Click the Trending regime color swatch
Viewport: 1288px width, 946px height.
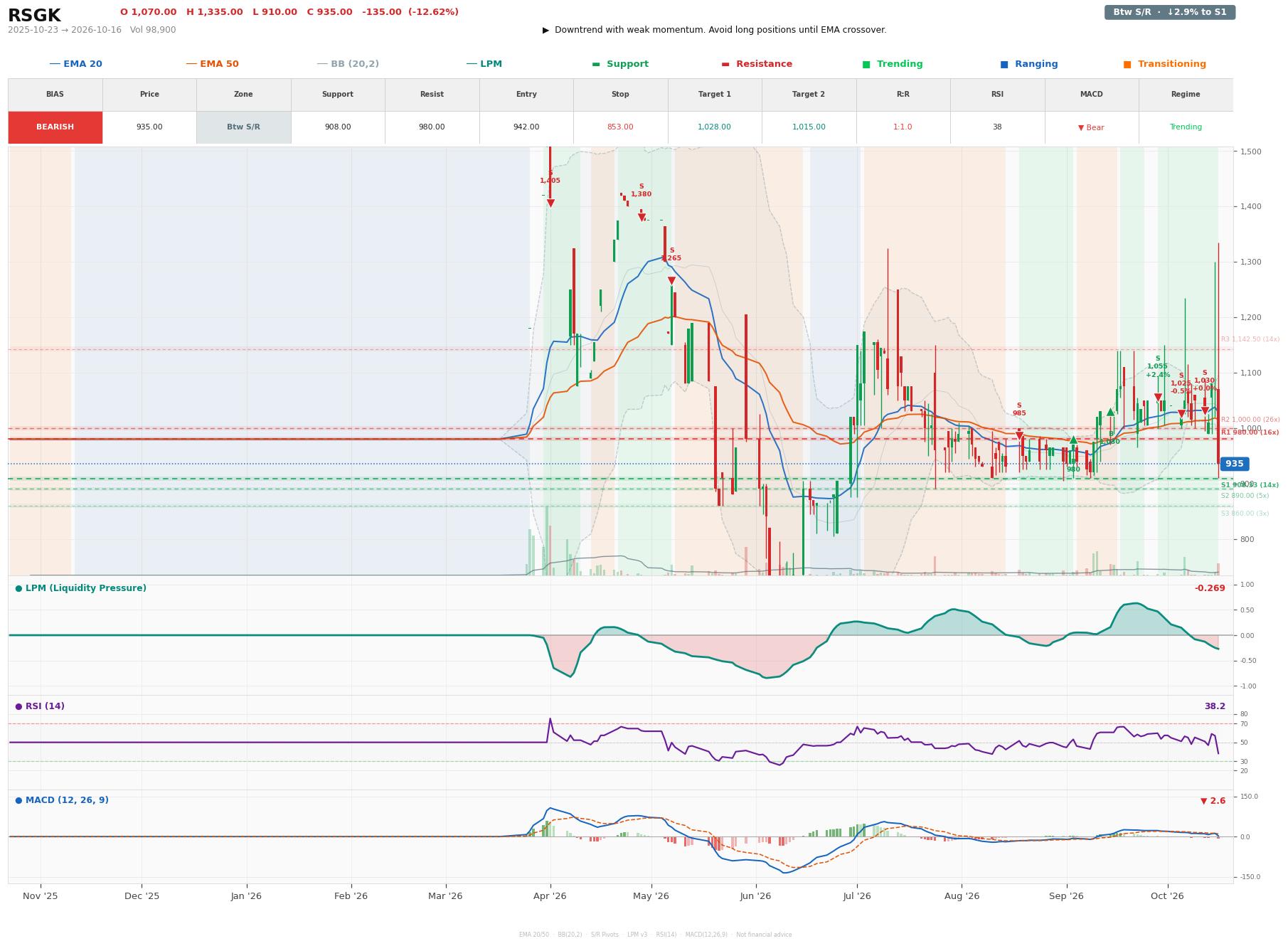[866, 64]
